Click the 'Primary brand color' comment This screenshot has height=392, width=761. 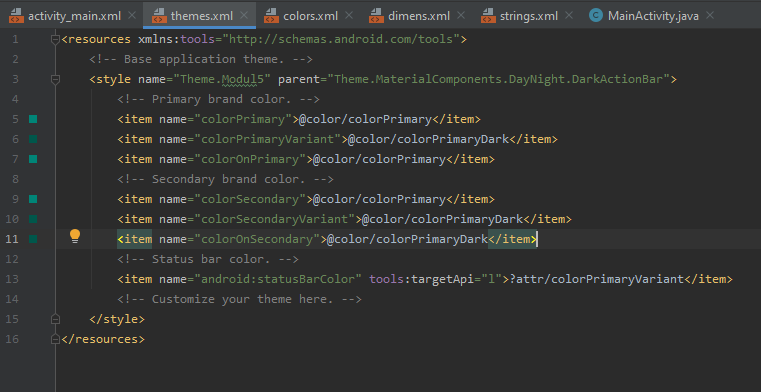tap(218, 99)
